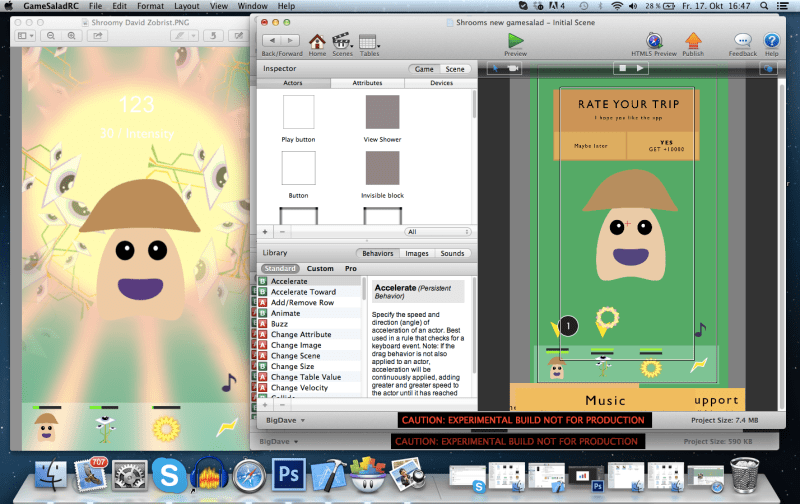800x504 pixels.
Task: Show Sounds in the Library
Action: tap(452, 253)
